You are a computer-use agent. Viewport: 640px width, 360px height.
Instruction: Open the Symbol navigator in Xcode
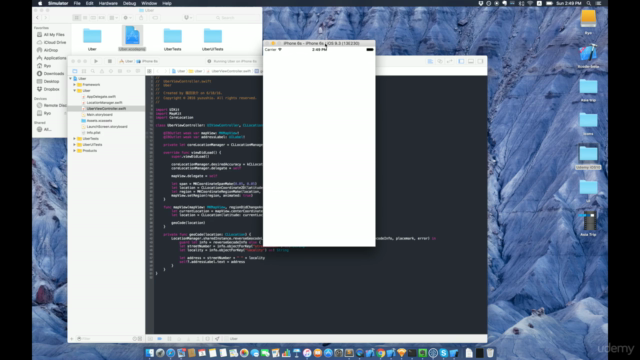pyautogui.click(x=84, y=71)
